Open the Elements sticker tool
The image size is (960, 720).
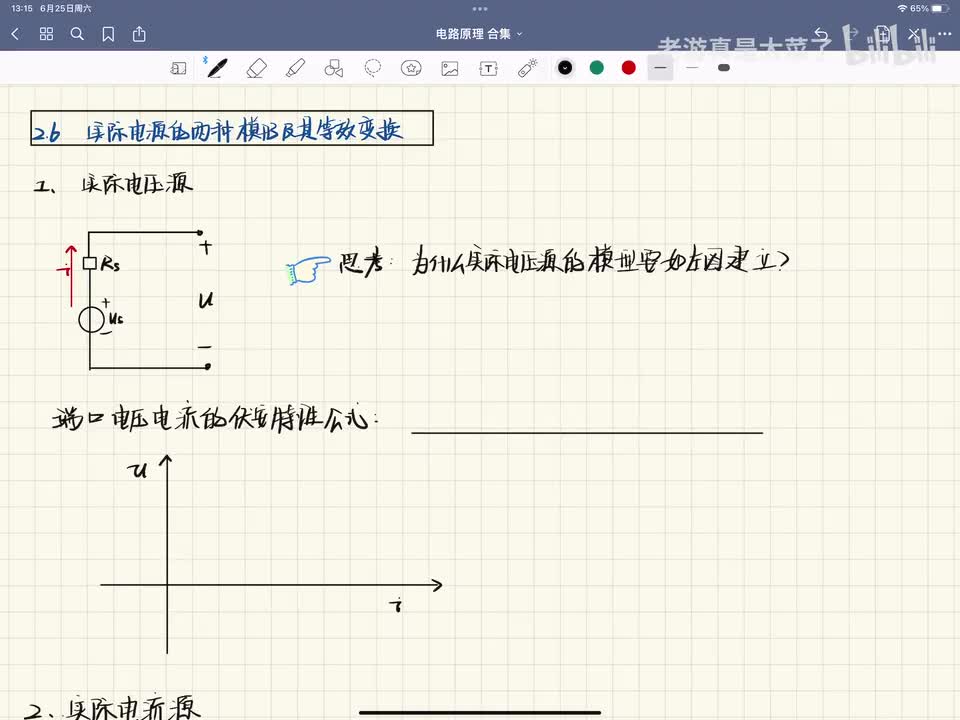[x=411, y=68]
